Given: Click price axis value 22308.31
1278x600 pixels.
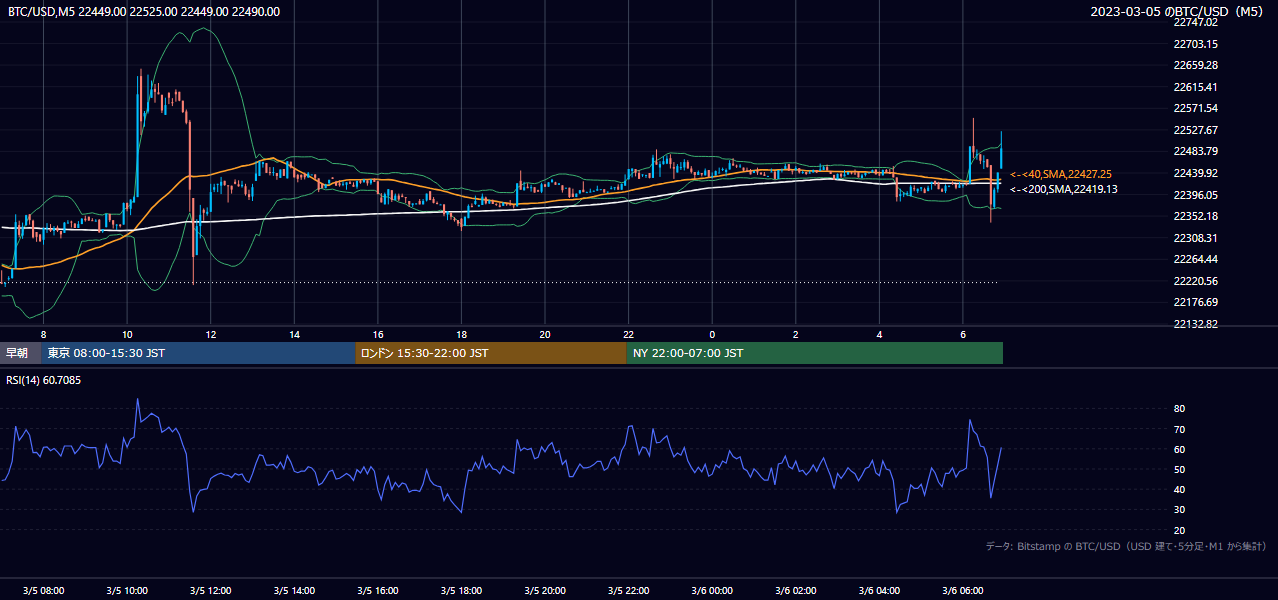Looking at the screenshot, I should (x=1195, y=238).
